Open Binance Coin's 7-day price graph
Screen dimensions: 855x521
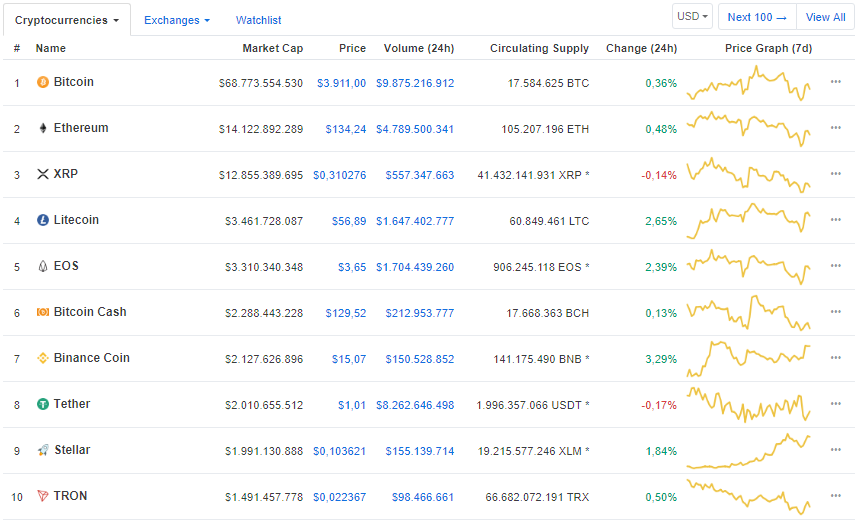[749, 359]
